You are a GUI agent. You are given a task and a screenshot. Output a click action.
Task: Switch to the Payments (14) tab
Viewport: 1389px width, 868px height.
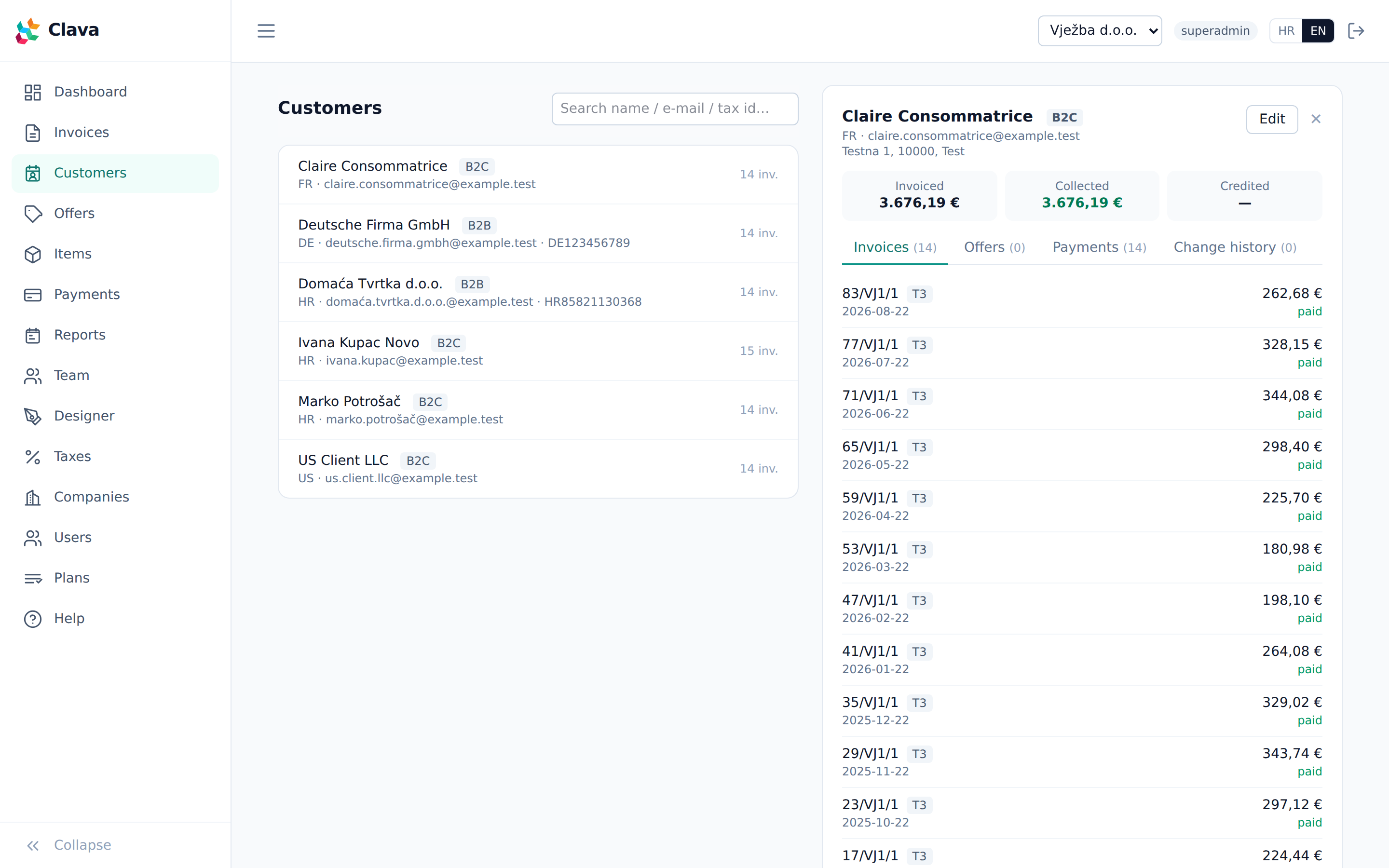1099,247
